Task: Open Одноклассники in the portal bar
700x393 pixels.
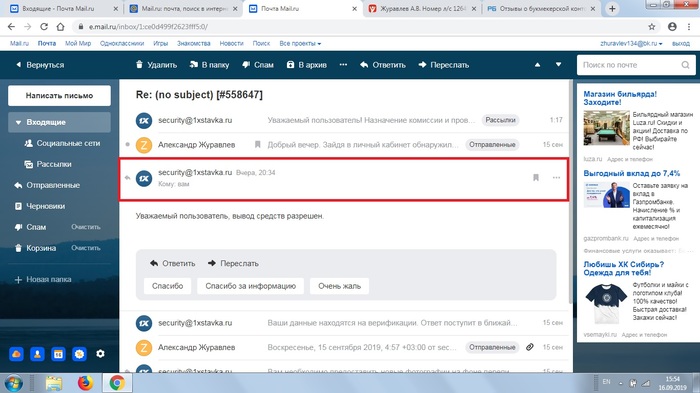Action: tap(122, 43)
